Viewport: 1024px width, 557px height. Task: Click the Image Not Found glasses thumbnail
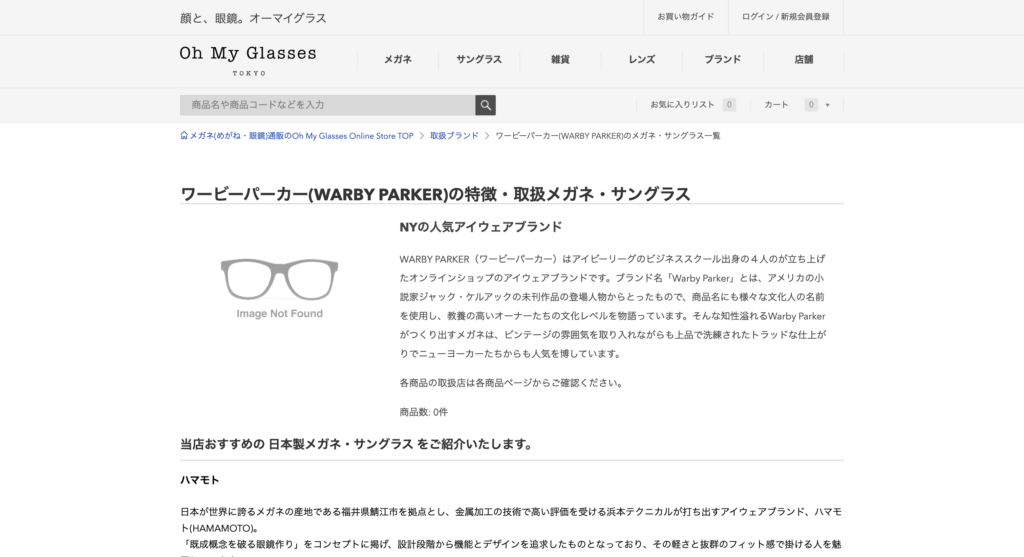280,289
